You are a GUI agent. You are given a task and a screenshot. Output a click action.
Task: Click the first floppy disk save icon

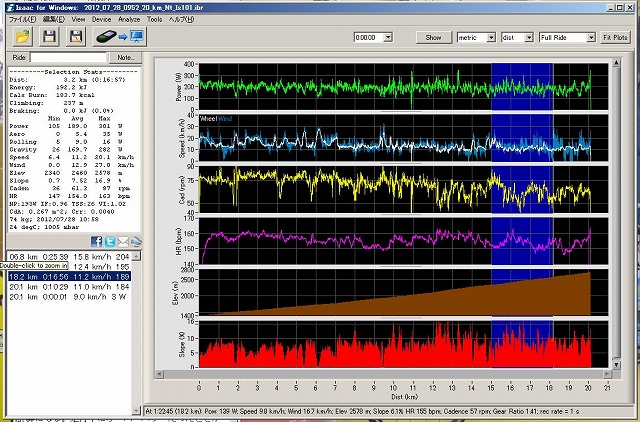click(x=49, y=37)
